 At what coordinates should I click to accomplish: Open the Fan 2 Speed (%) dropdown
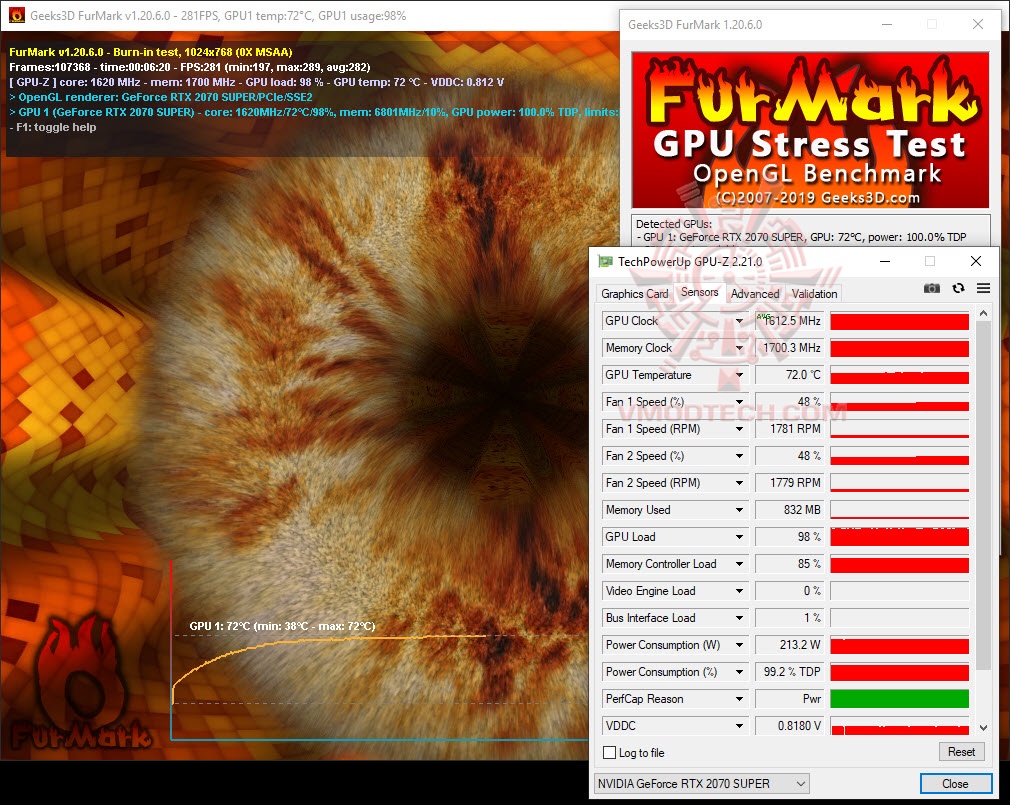point(739,456)
